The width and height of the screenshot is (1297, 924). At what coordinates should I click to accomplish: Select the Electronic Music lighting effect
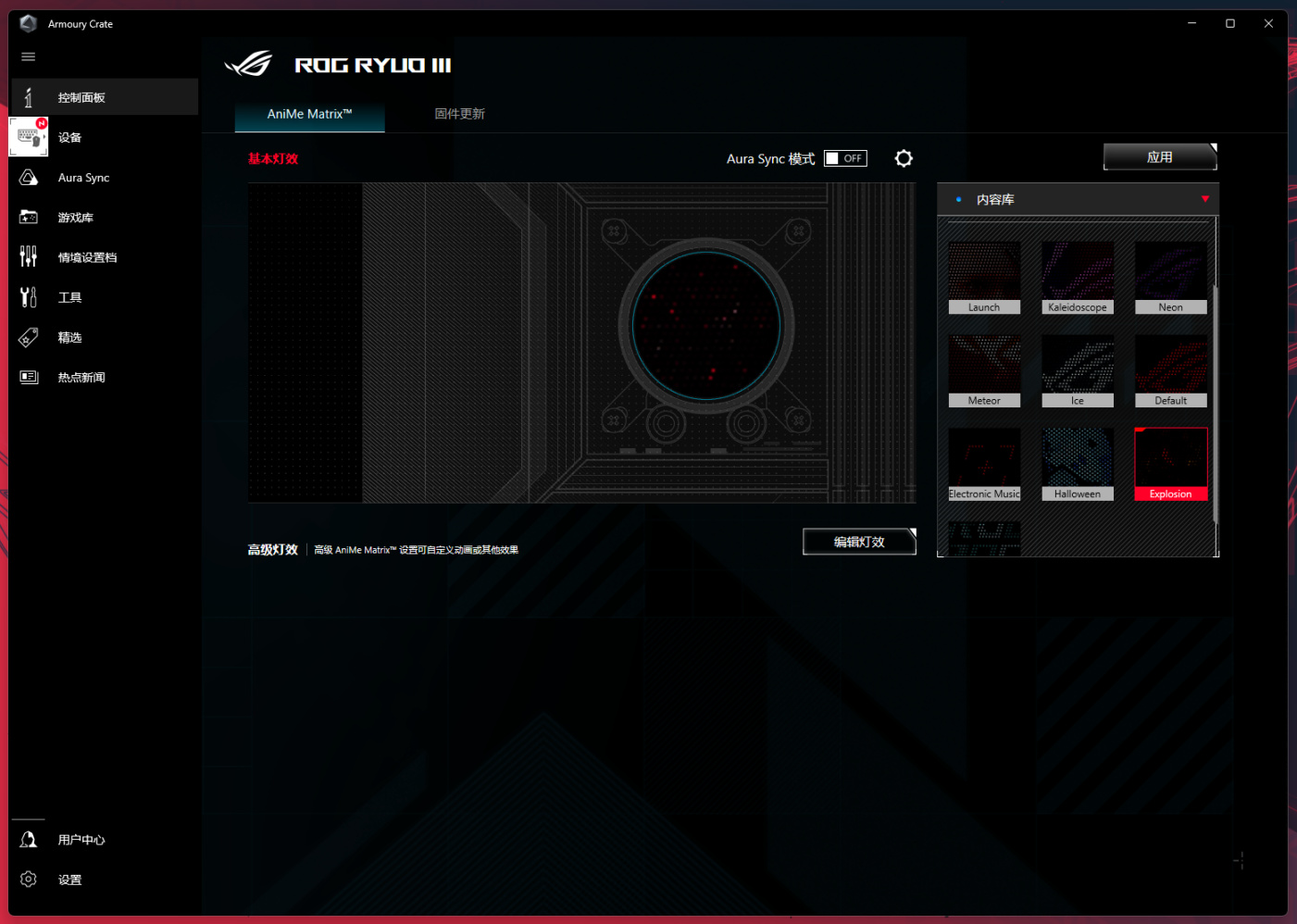pos(984,465)
